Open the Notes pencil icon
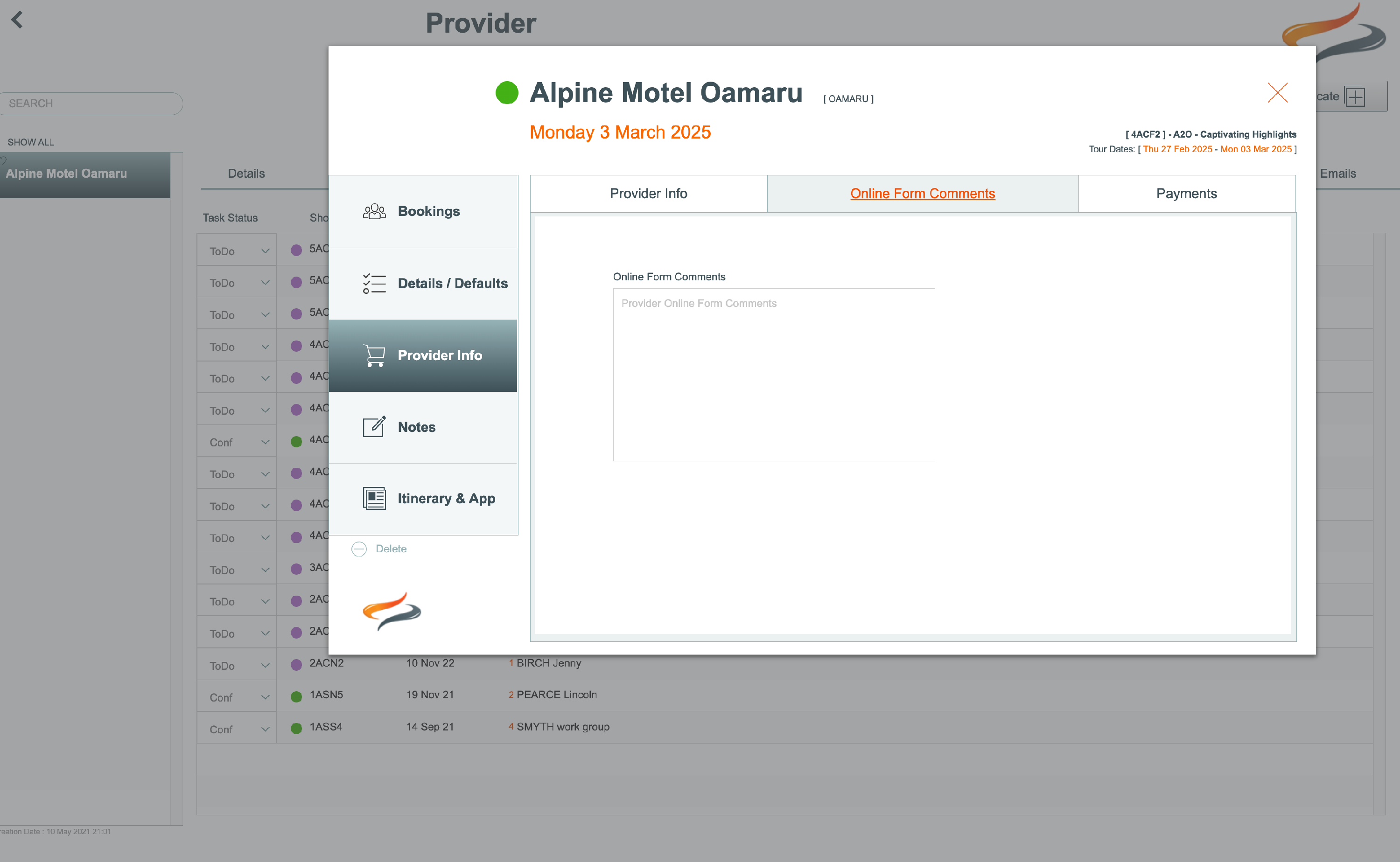The image size is (1400, 862). [x=374, y=426]
